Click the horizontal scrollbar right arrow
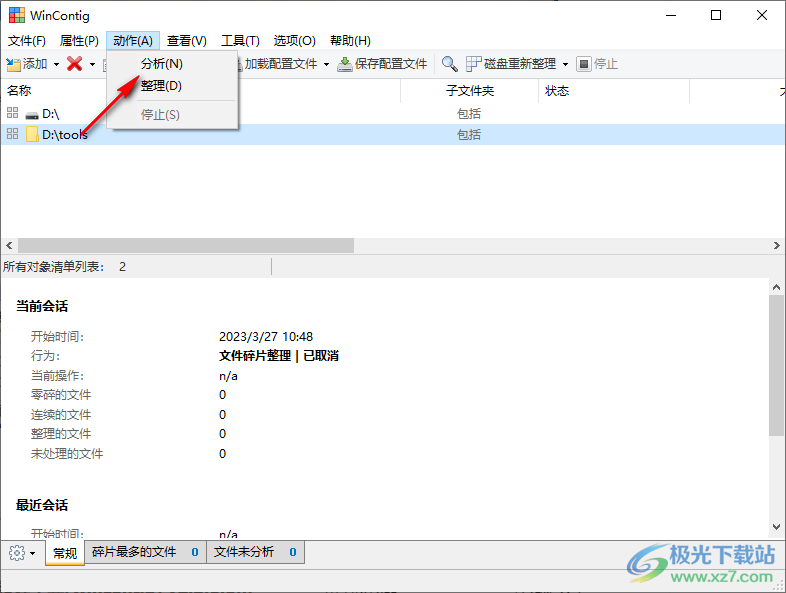The height and width of the screenshot is (593, 786). coord(776,246)
